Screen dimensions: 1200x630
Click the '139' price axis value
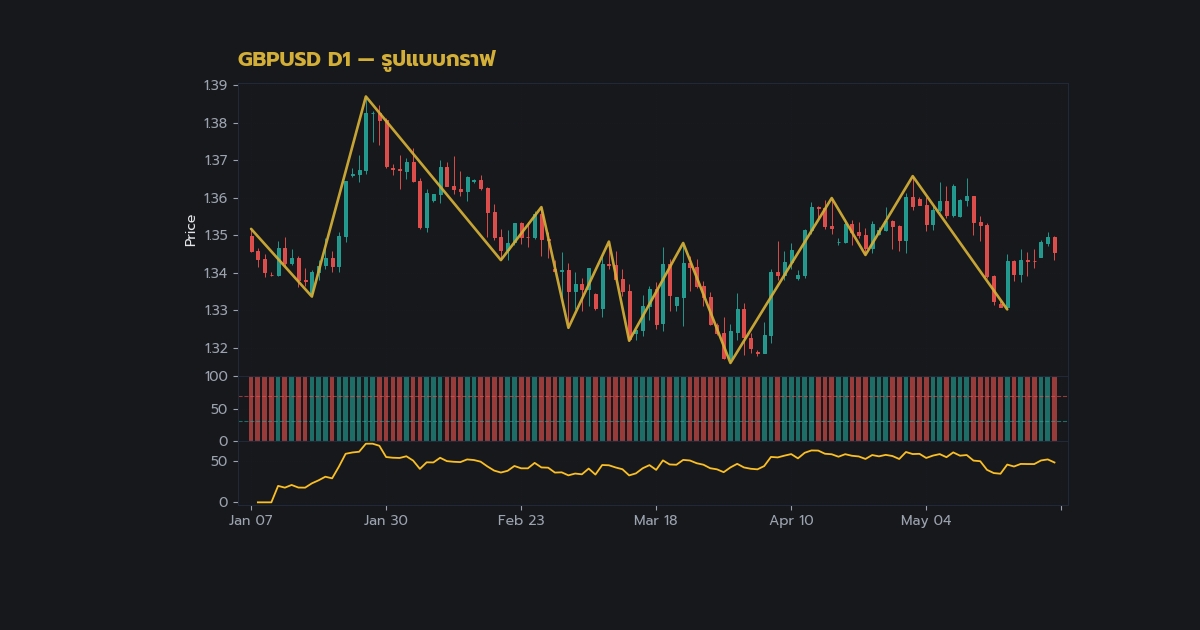click(x=215, y=86)
